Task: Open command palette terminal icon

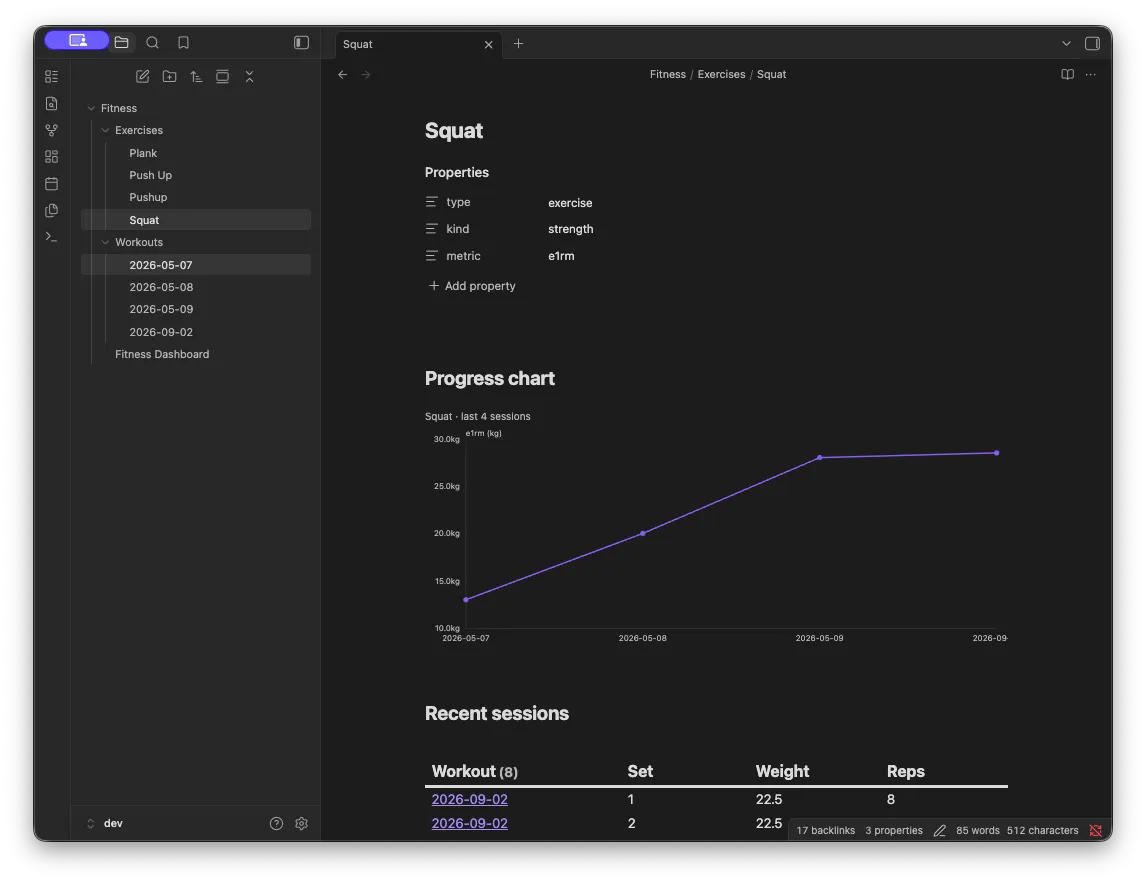Action: pos(51,237)
